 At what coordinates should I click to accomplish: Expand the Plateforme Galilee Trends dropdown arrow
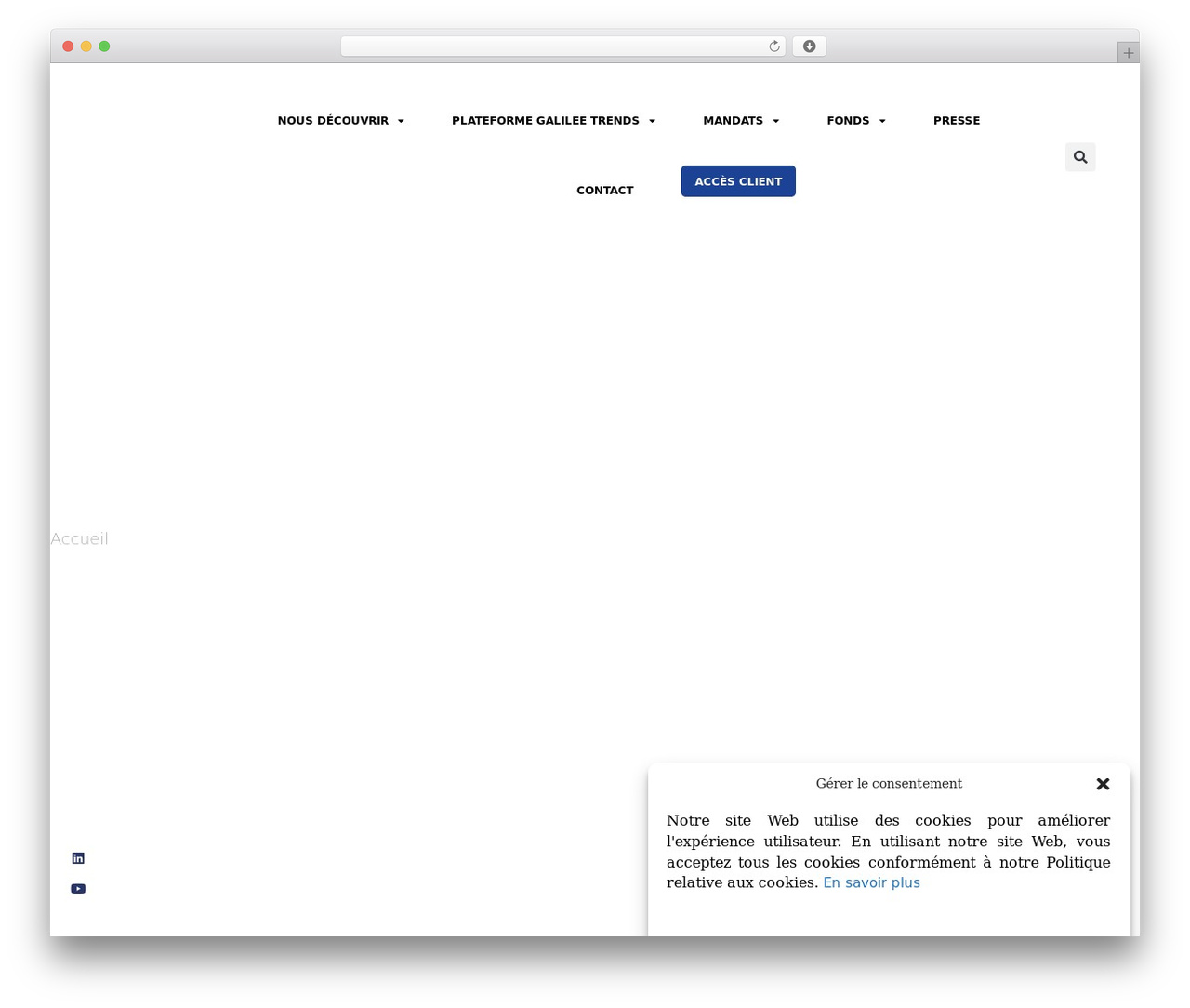point(652,121)
